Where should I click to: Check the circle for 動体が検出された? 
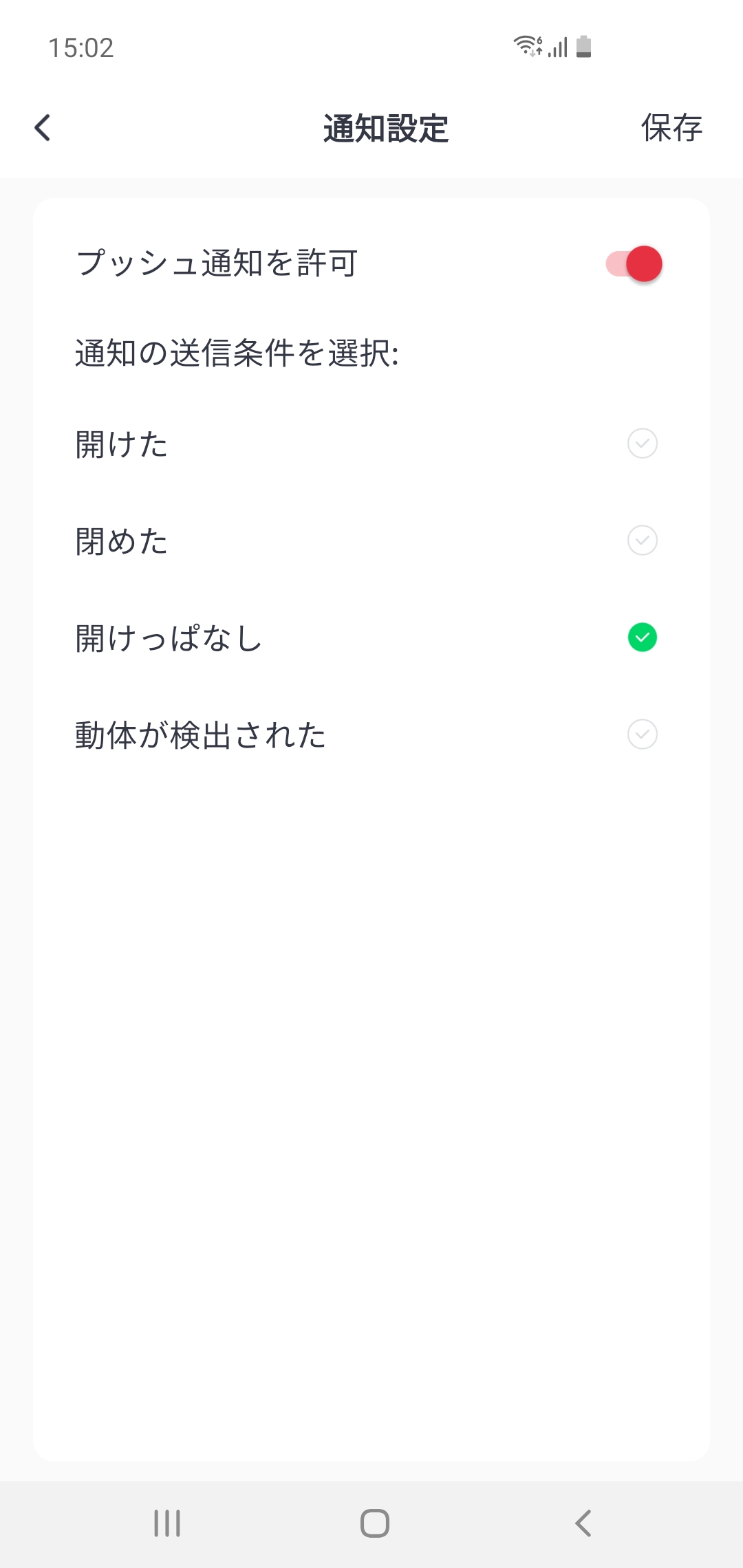pyautogui.click(x=642, y=734)
